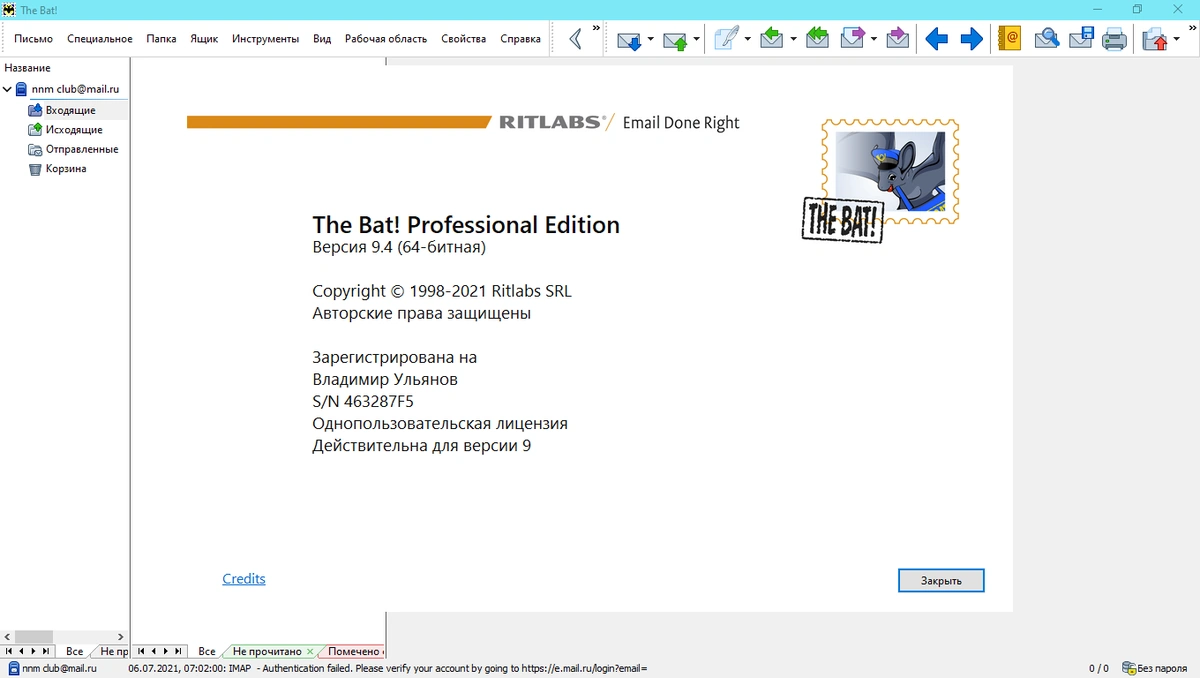Open the Get new mail dropdown arrow
This screenshot has height=678, width=1200.
(651, 40)
